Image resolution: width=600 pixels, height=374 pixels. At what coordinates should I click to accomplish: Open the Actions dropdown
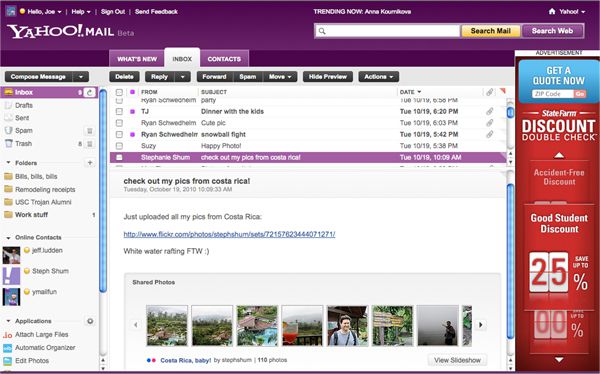379,77
